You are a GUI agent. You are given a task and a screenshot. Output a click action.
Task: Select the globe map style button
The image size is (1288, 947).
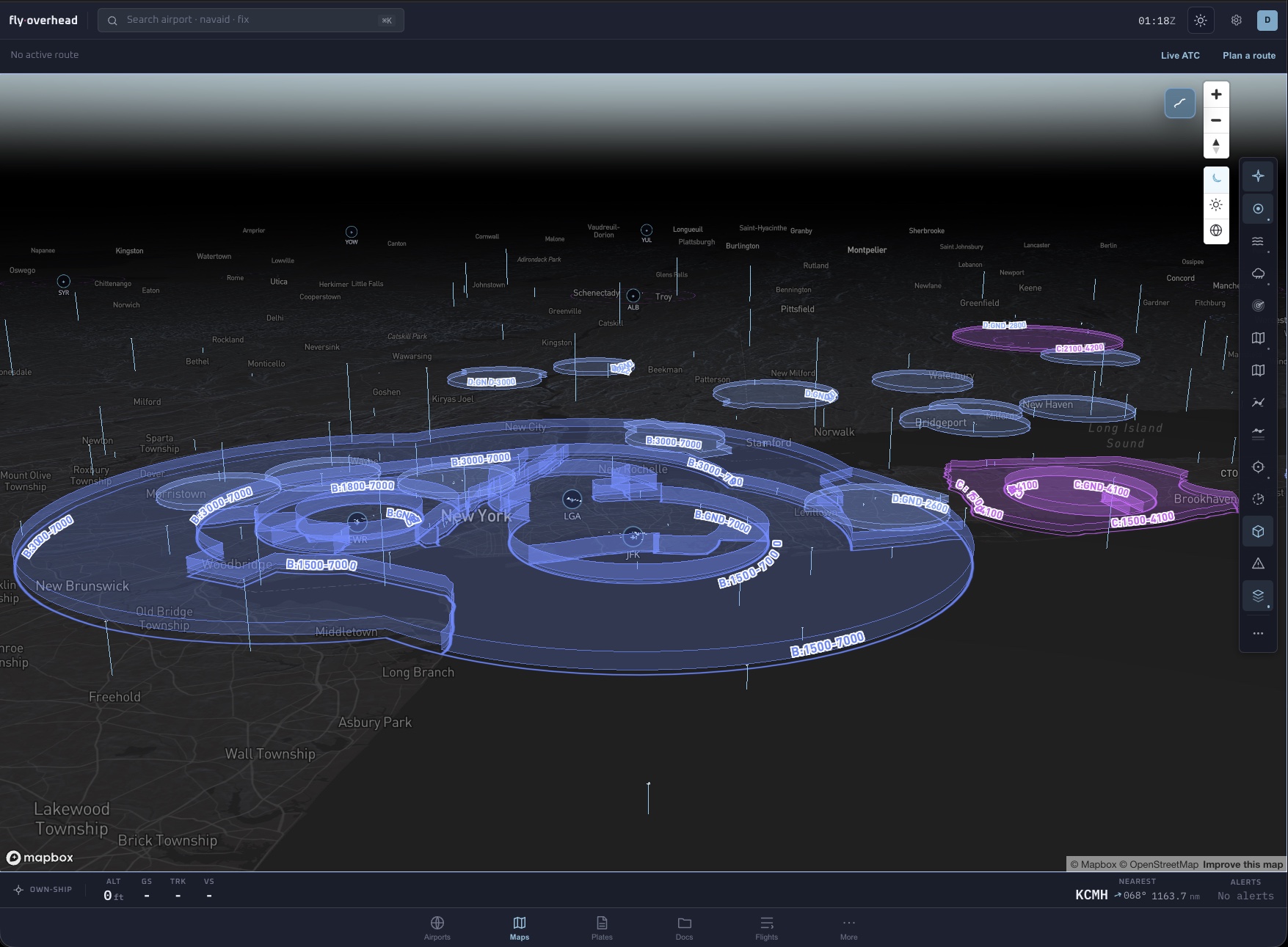coord(1216,230)
